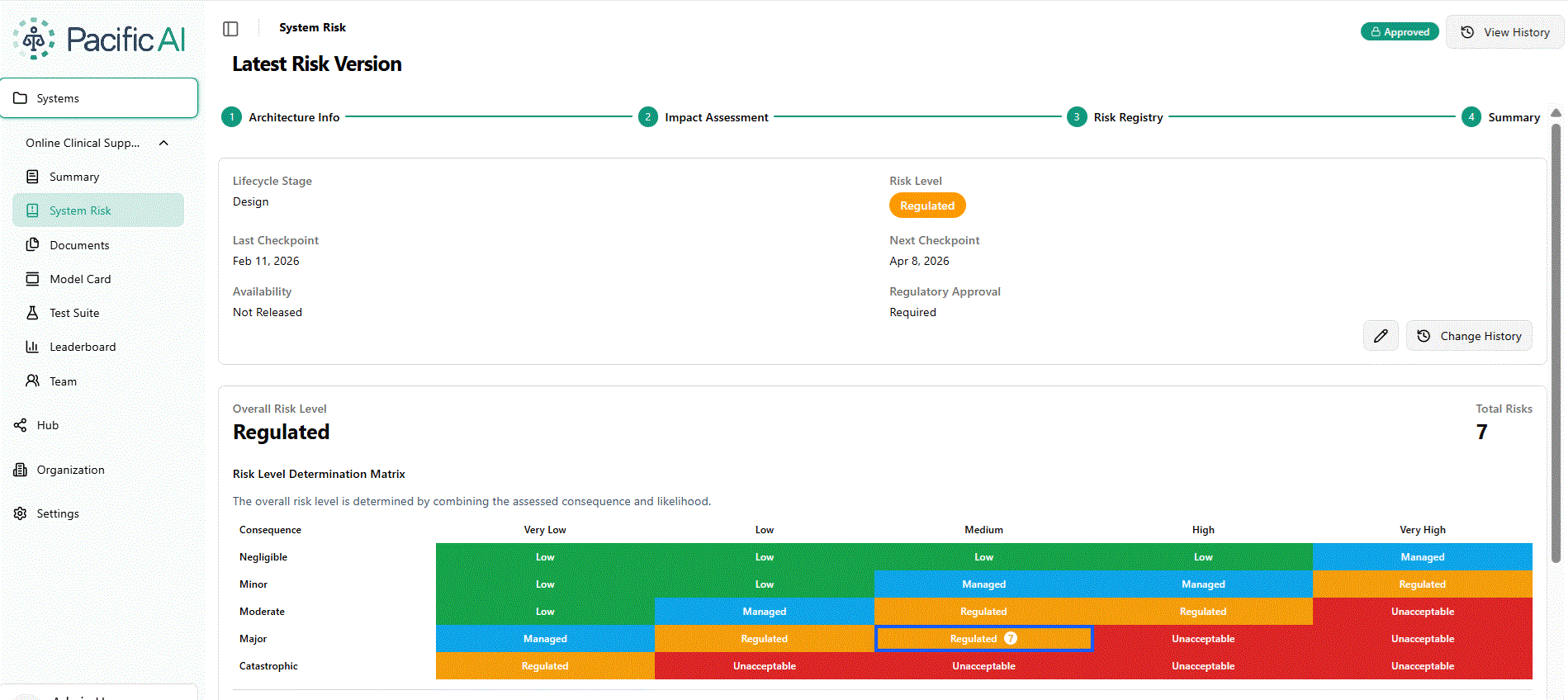Click the Moderate/Very High Unacceptable cell
Image resolution: width=1568 pixels, height=700 pixels.
click(x=1422, y=612)
